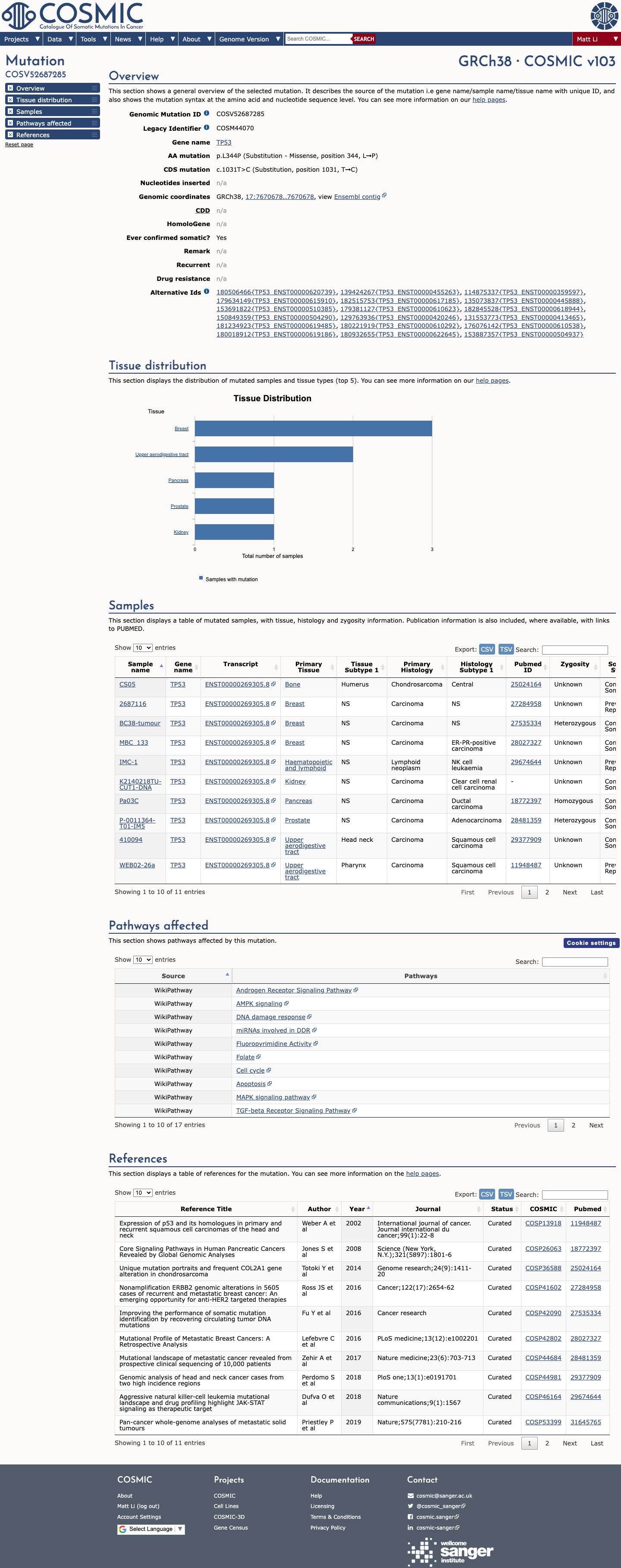This screenshot has width=621, height=1568.
Task: Click the drag handle on the References sidebar item
Action: [x=94, y=135]
